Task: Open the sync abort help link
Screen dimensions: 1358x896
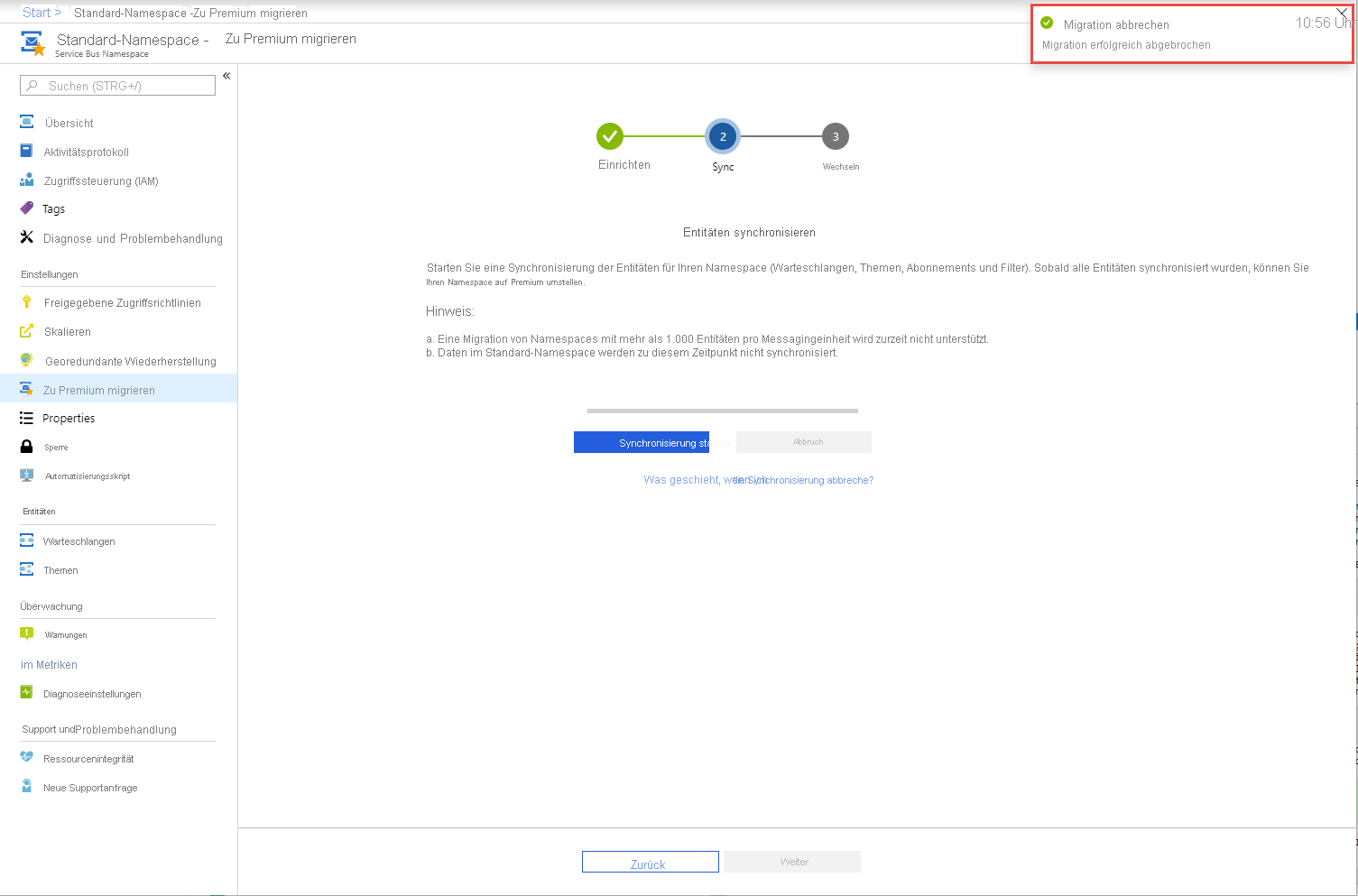Action: coord(758,480)
